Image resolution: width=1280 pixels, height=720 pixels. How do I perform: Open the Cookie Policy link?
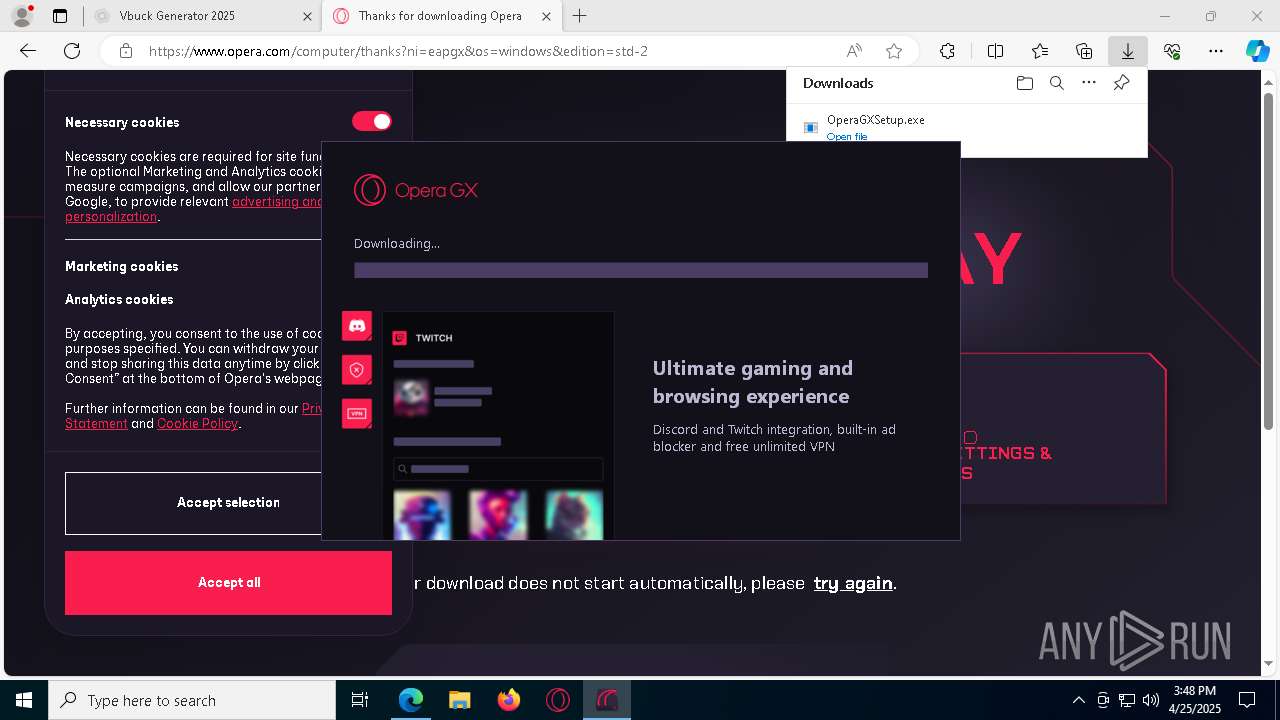(x=197, y=423)
